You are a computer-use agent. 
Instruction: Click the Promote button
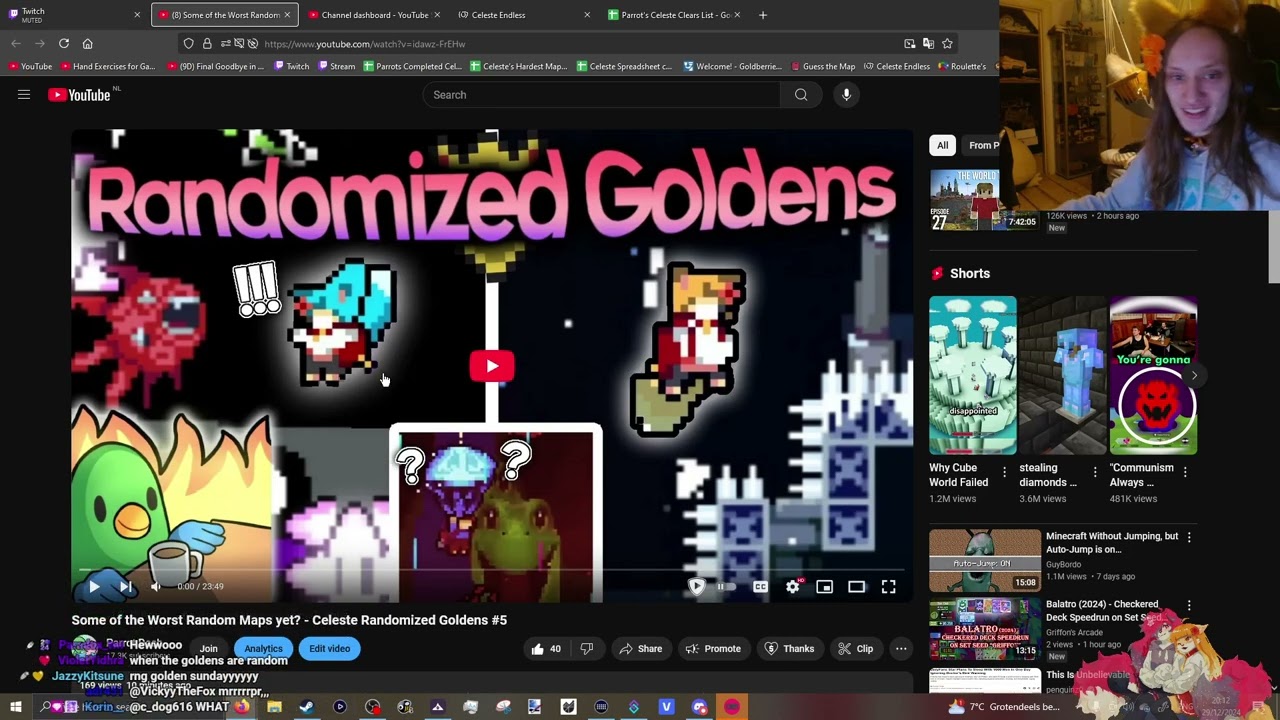coord(713,649)
